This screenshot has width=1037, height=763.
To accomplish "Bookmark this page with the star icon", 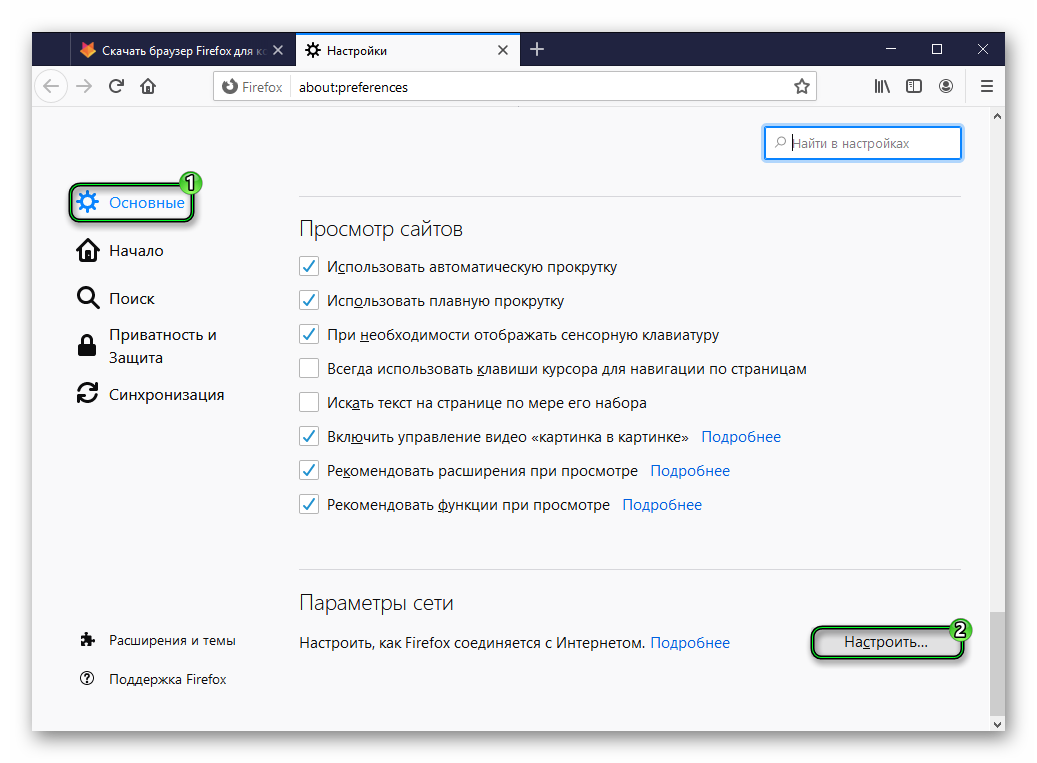I will pyautogui.click(x=802, y=87).
